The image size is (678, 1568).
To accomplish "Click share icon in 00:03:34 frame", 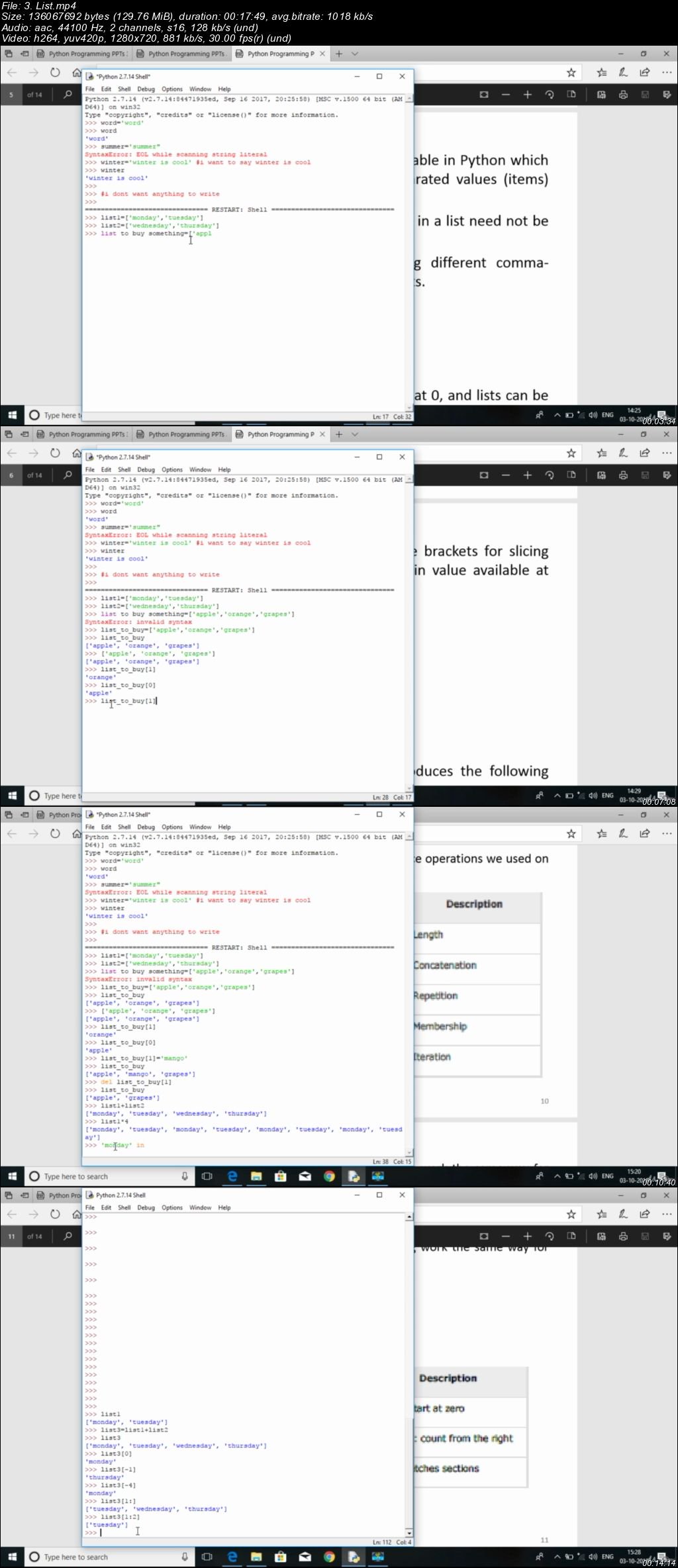I will 645,73.
